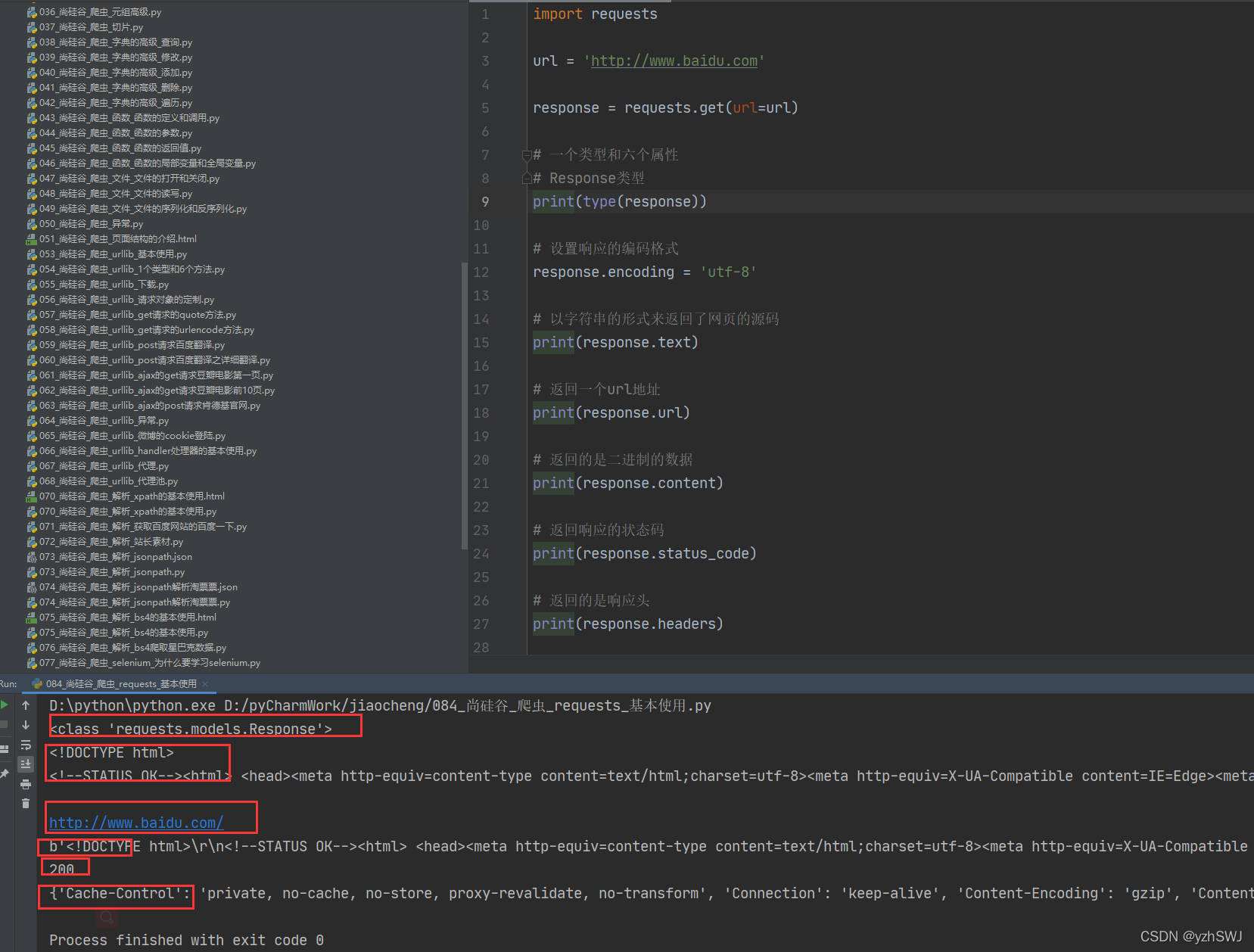Screen dimensions: 1254x952
Task: Open console search with magnifier icon
Action: [106, 918]
